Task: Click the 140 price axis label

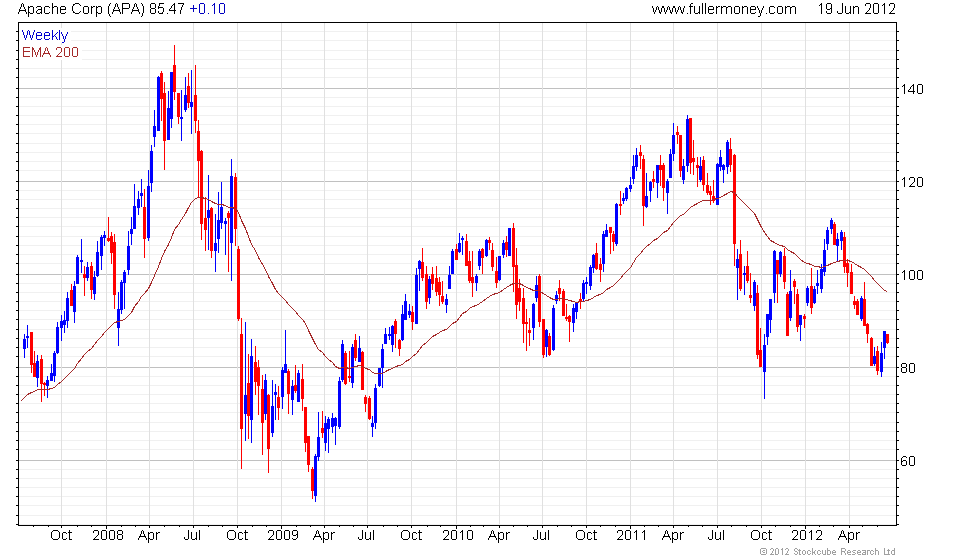Action: click(912, 89)
